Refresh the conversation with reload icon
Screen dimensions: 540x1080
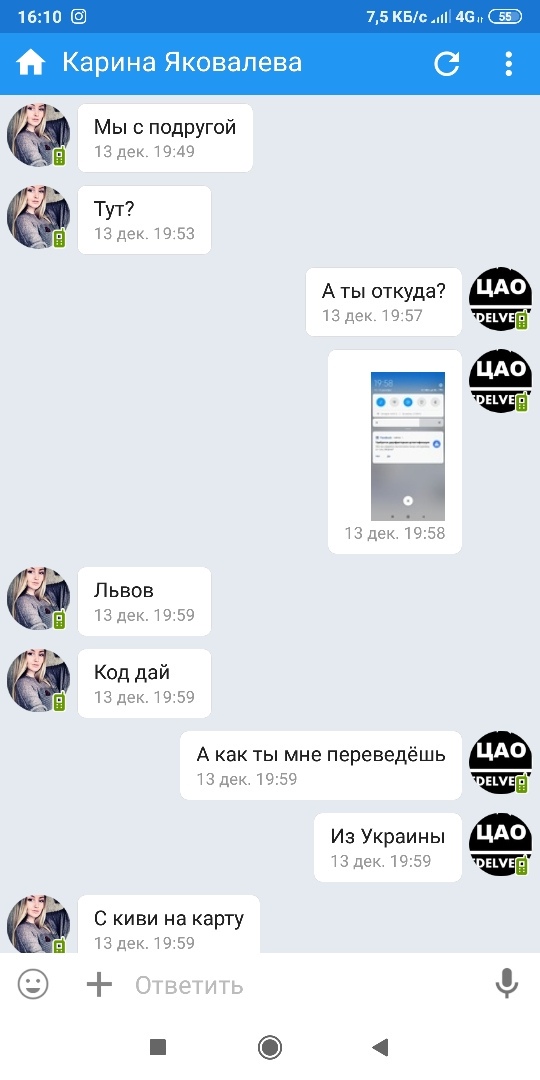446,63
